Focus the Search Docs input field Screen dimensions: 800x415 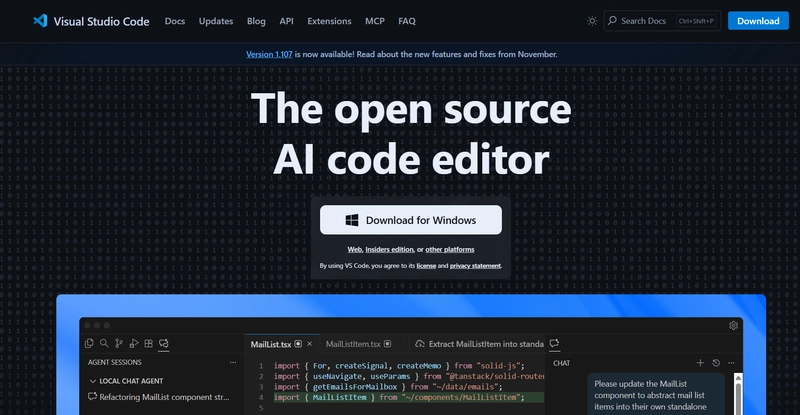(x=662, y=21)
